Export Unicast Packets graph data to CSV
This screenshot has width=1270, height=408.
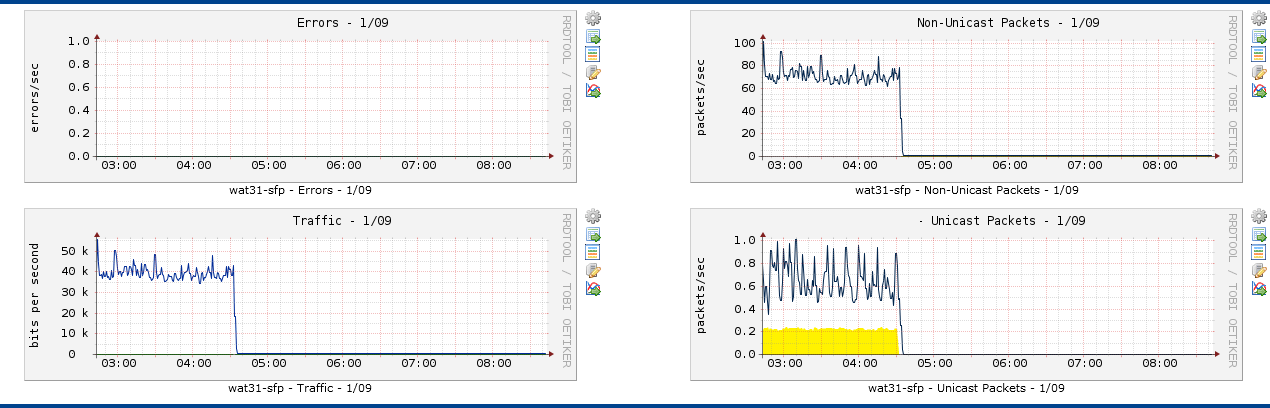click(x=1259, y=234)
